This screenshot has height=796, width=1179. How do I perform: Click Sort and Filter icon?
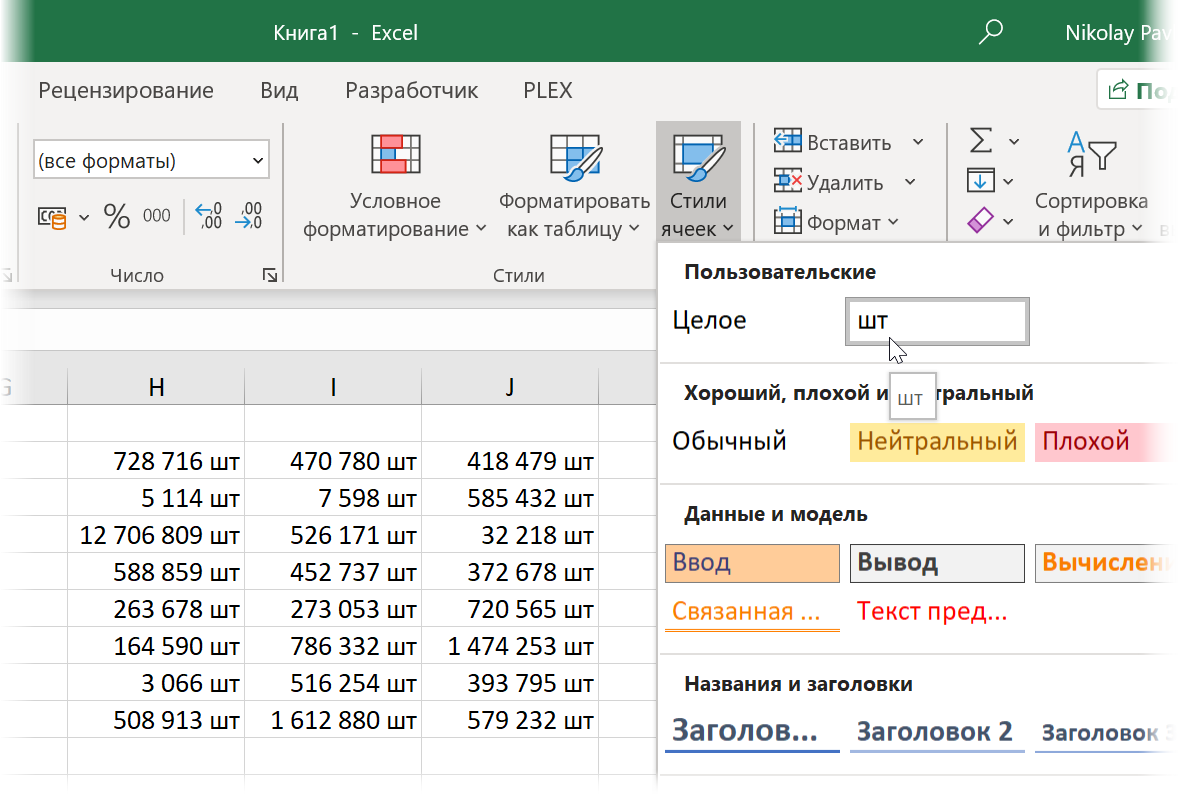coord(1091,154)
